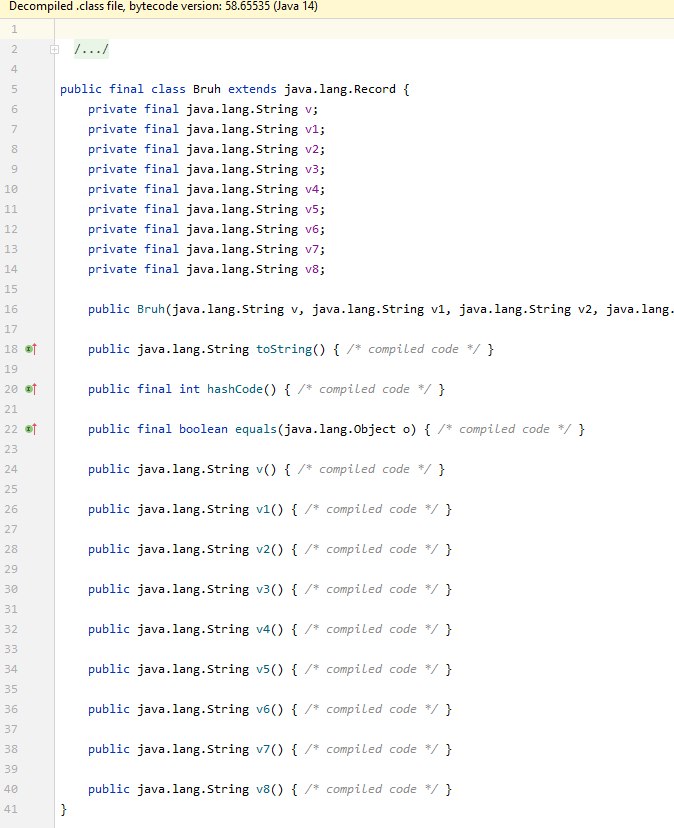Click accessor method v4() on line 32

(263, 629)
